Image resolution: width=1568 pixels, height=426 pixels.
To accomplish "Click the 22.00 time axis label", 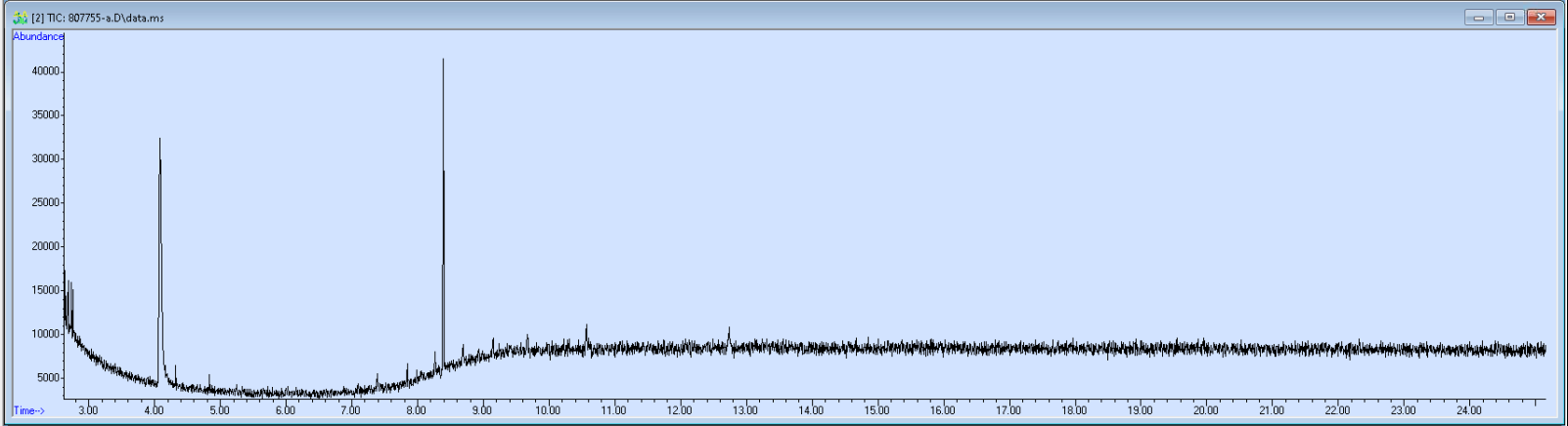I will (1337, 410).
